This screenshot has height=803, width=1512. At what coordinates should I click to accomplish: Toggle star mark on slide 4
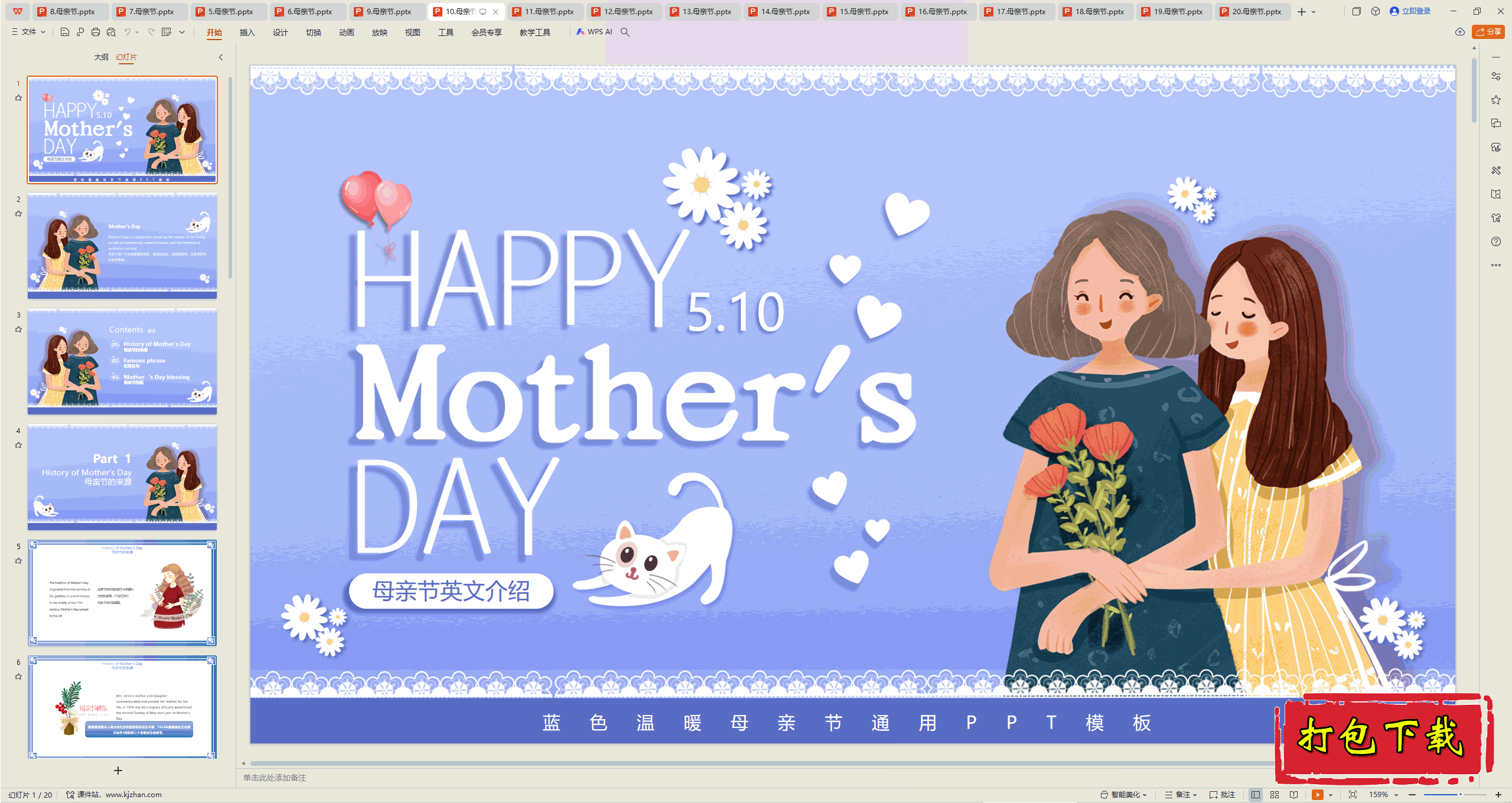tap(18, 445)
